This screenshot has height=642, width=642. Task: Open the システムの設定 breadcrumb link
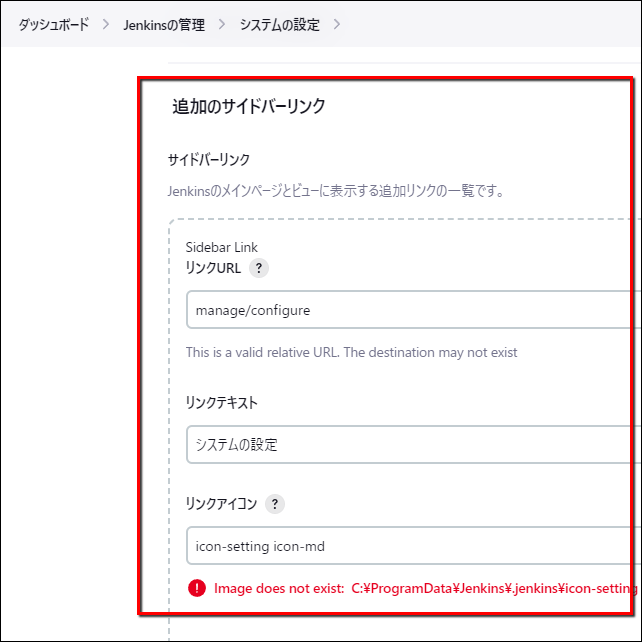pyautogui.click(x=280, y=25)
